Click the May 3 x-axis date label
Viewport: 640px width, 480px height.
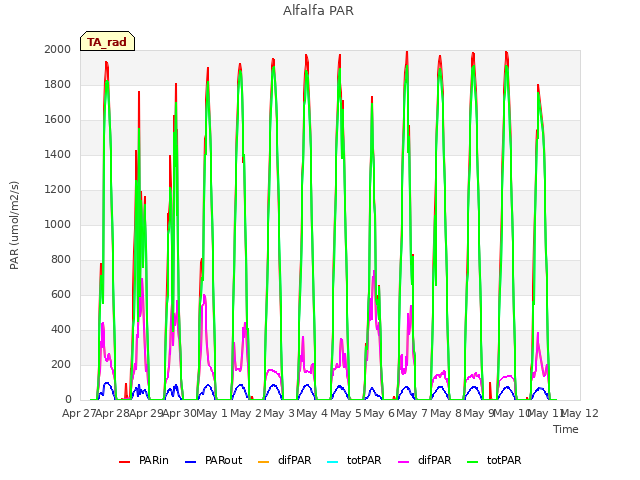(x=279, y=413)
